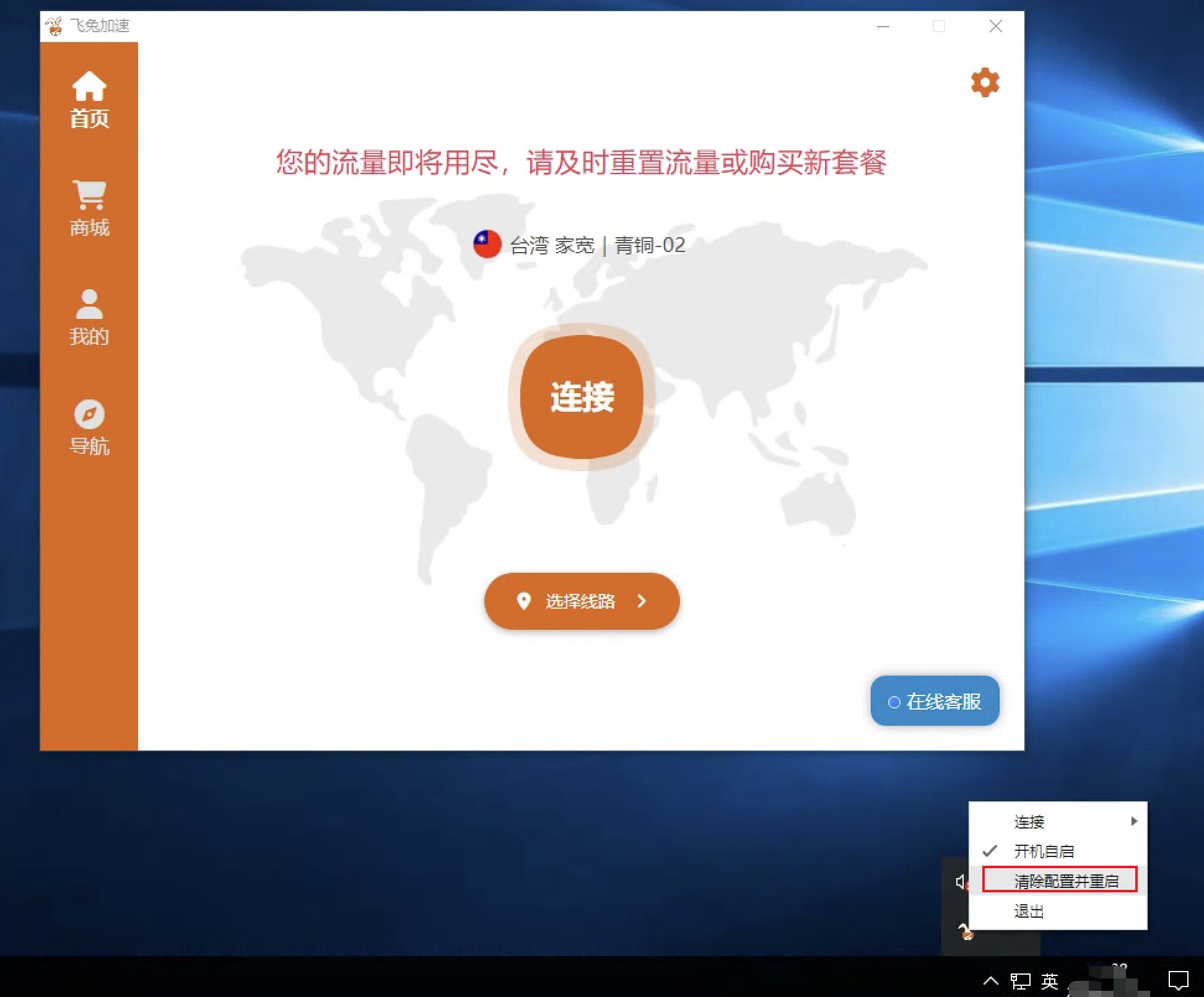Click the network status tray icon
This screenshot has height=997, width=1204.
click(1020, 981)
